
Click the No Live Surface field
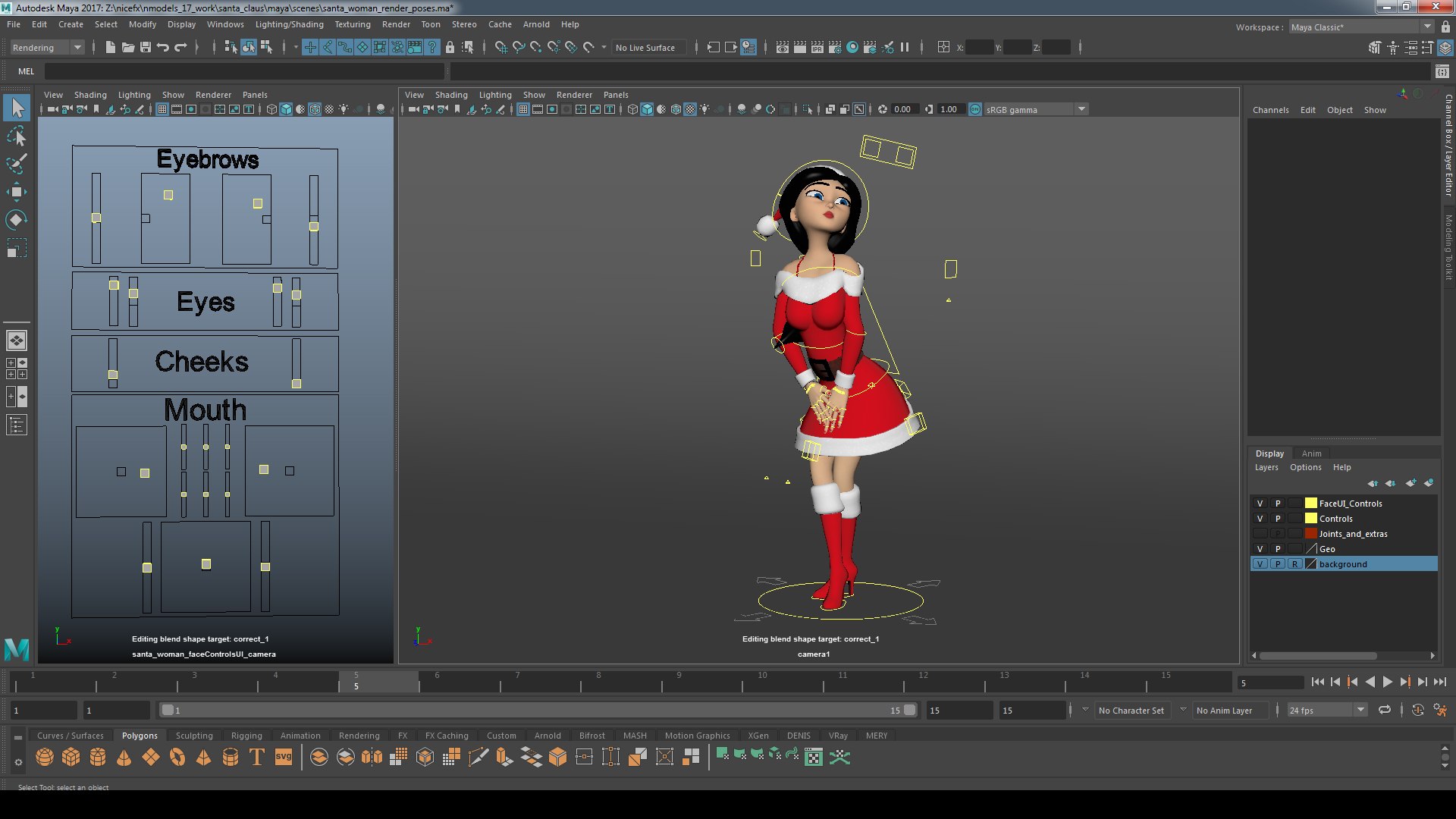click(x=649, y=48)
